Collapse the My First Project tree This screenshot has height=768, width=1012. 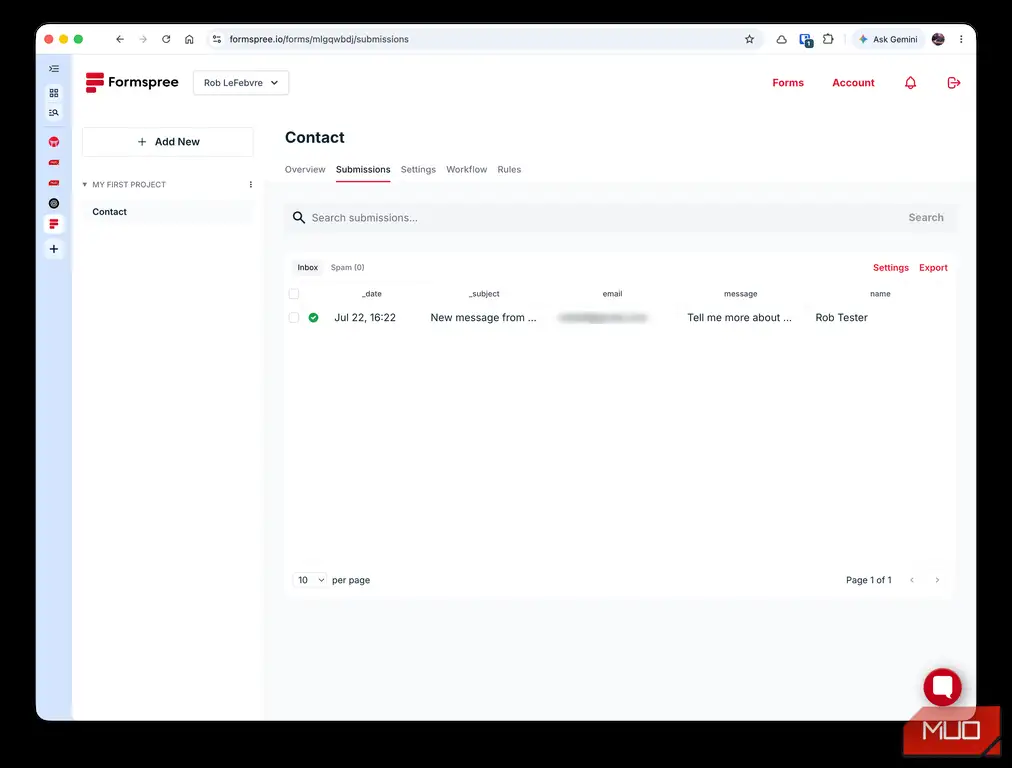(85, 185)
